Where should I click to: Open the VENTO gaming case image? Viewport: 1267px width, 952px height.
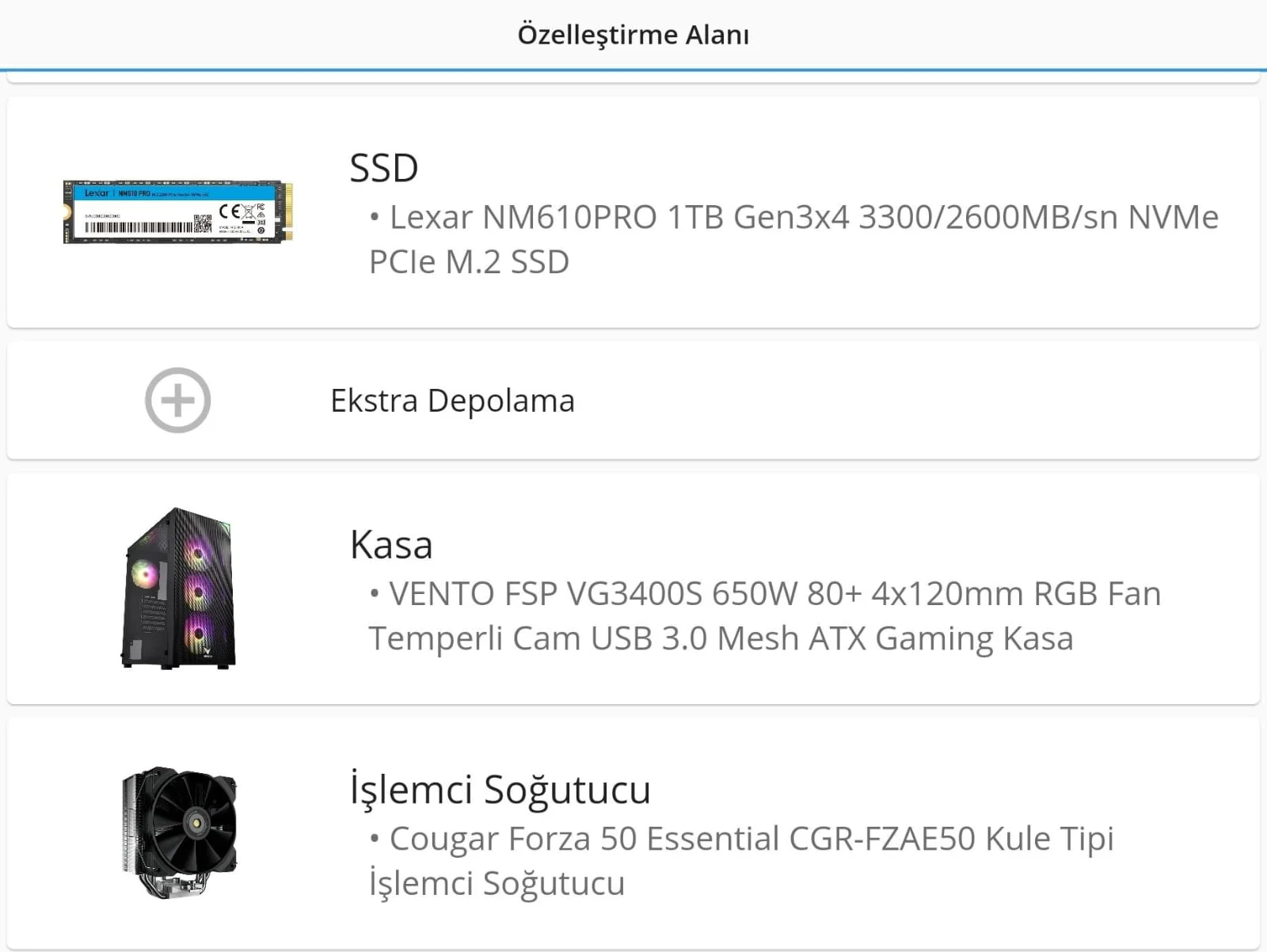click(179, 588)
